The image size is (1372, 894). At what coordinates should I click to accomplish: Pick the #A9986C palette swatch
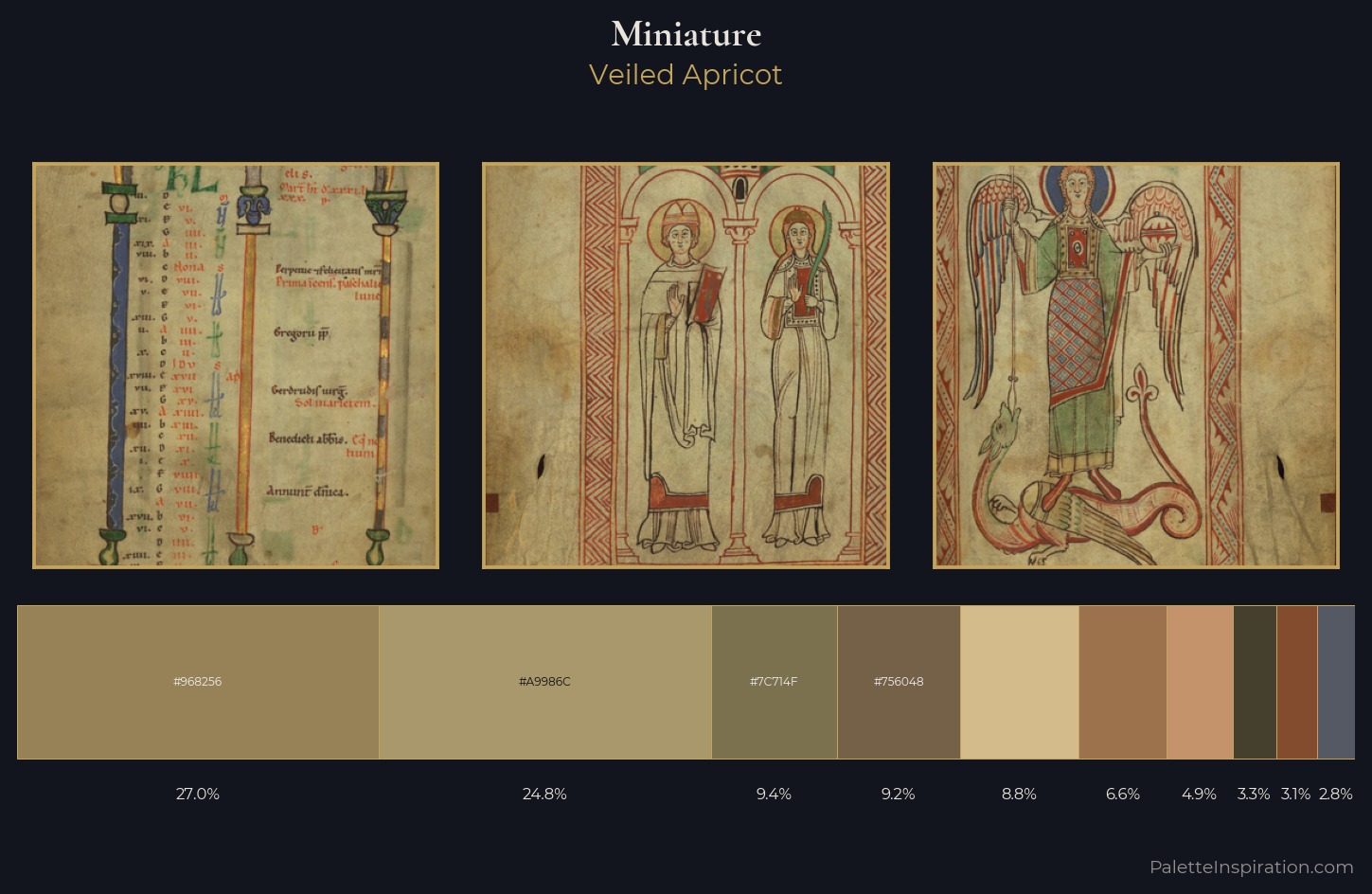544,682
